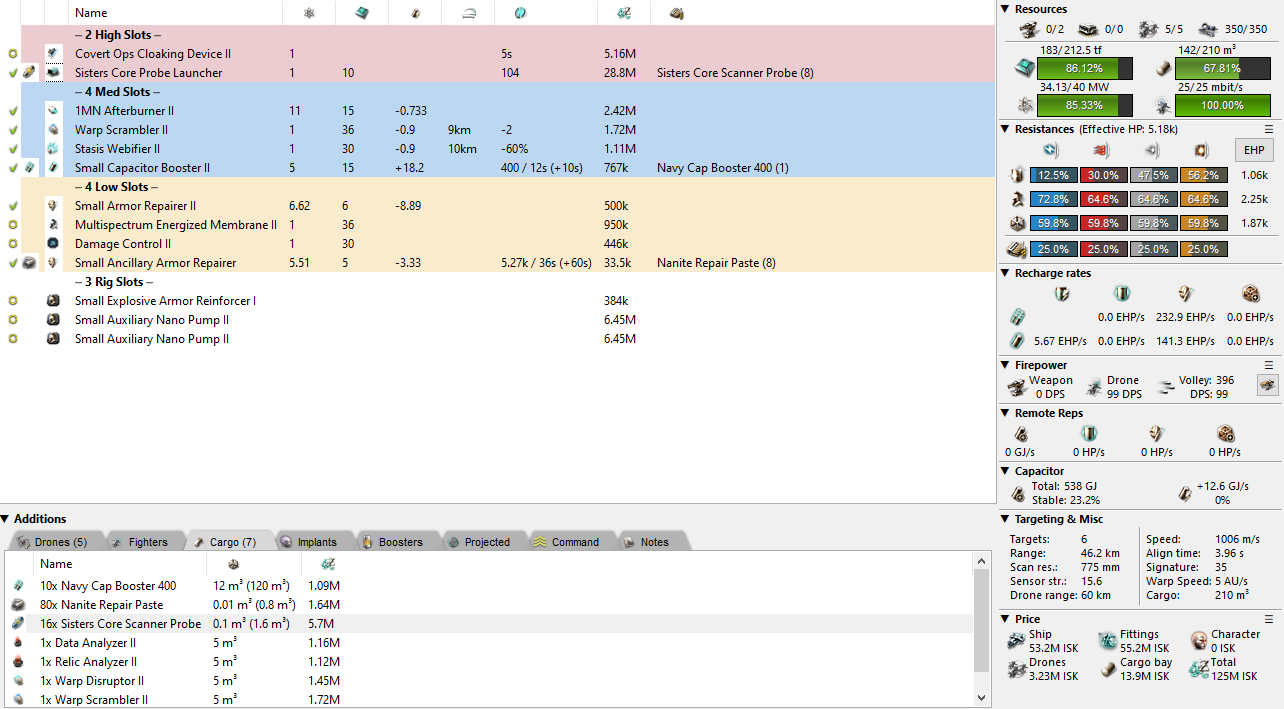Click the powergrid column header icon
This screenshot has height=709, width=1284.
(309, 13)
